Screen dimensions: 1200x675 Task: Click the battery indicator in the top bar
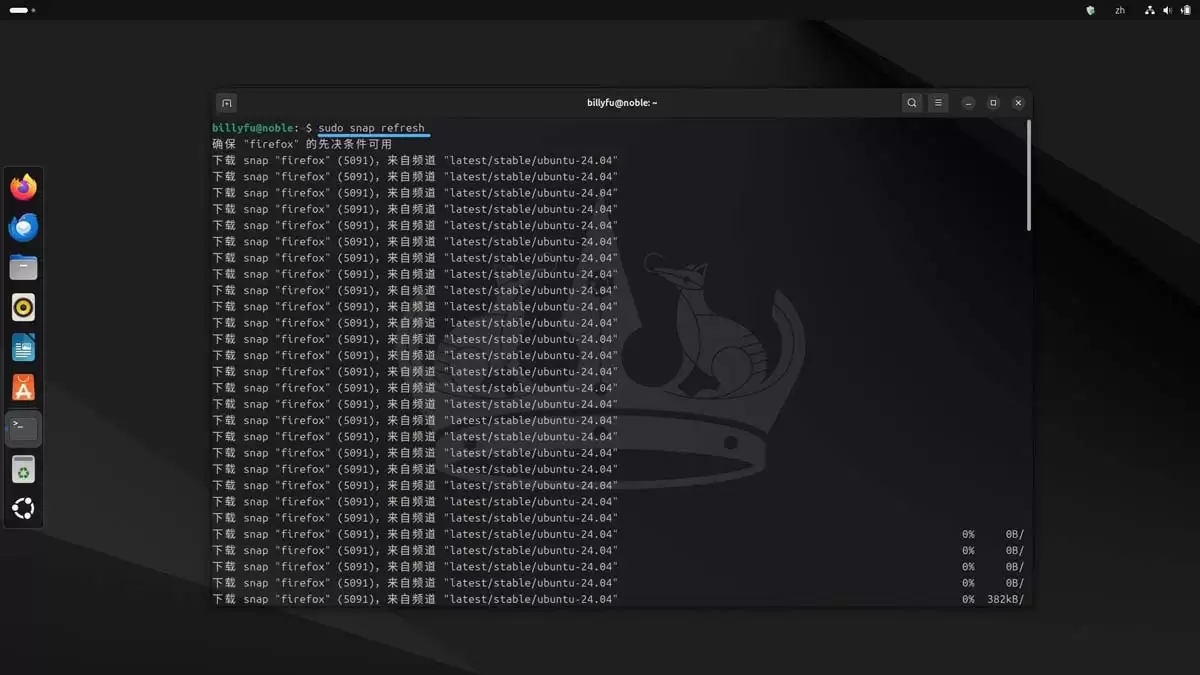tap(1185, 10)
